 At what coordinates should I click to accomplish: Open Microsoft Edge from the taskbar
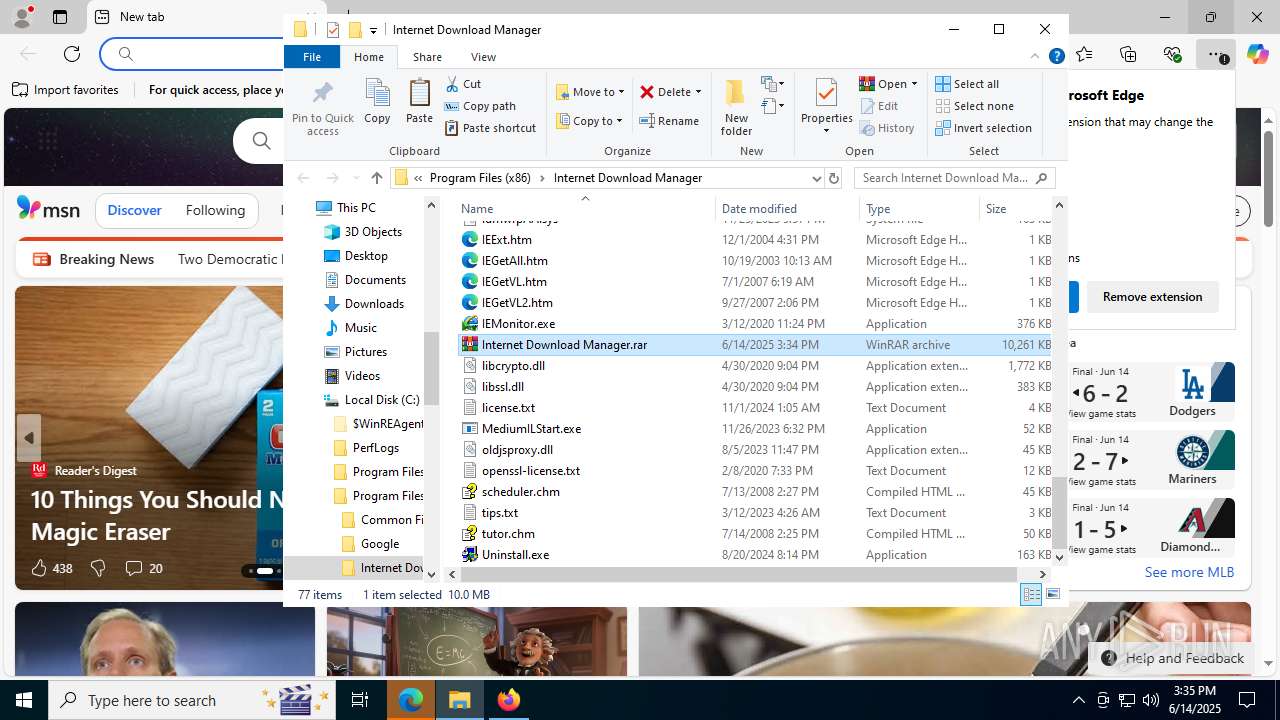pyautogui.click(x=411, y=700)
